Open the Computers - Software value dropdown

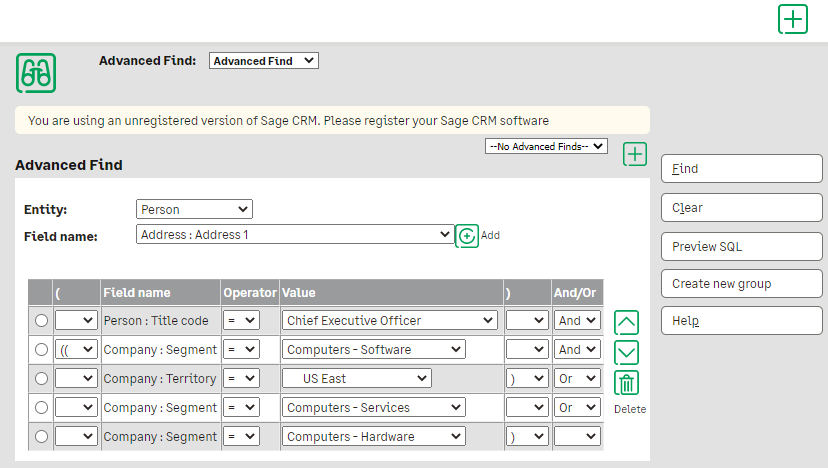[374, 349]
